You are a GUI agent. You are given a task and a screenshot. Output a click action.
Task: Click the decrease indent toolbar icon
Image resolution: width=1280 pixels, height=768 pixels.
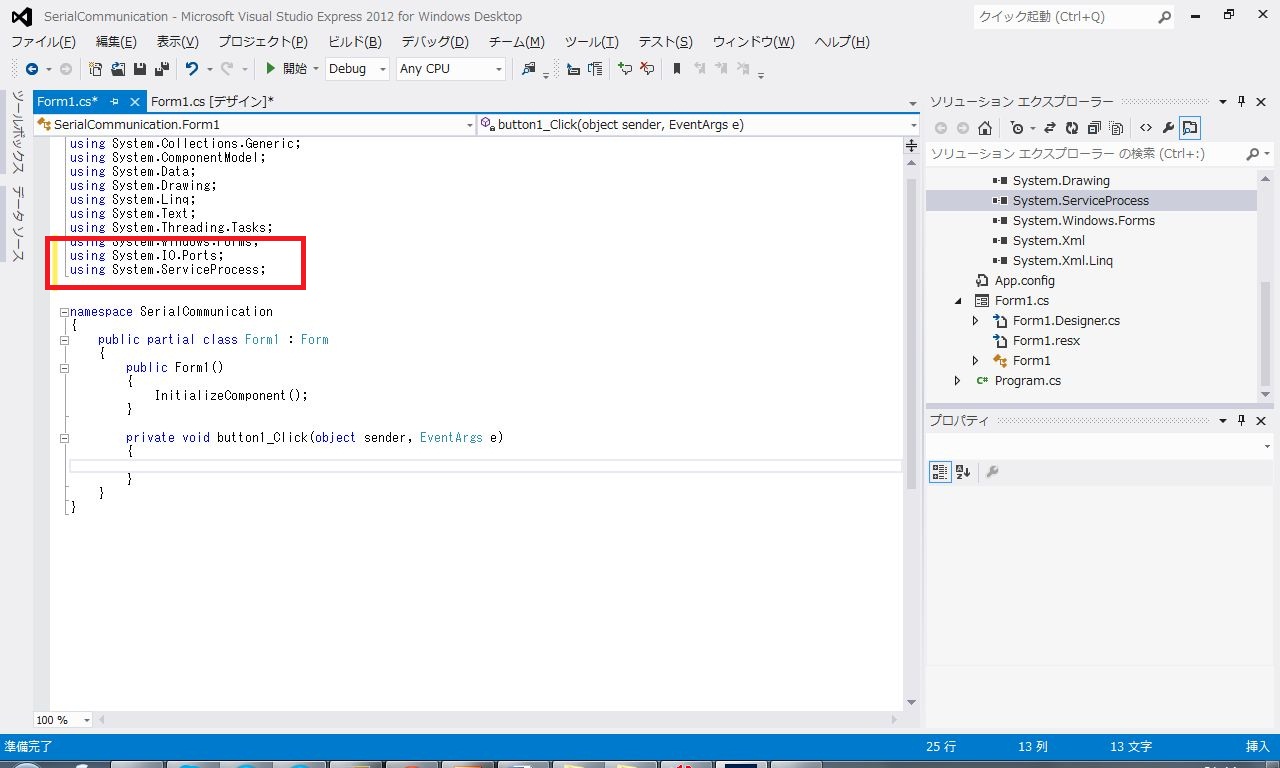(x=573, y=69)
